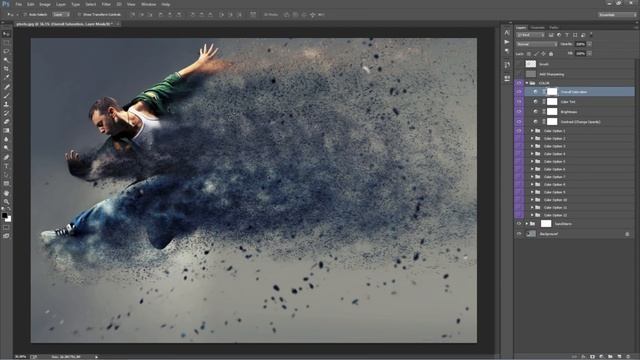Click the background color swatch
640x360 pixels.
click(8, 219)
